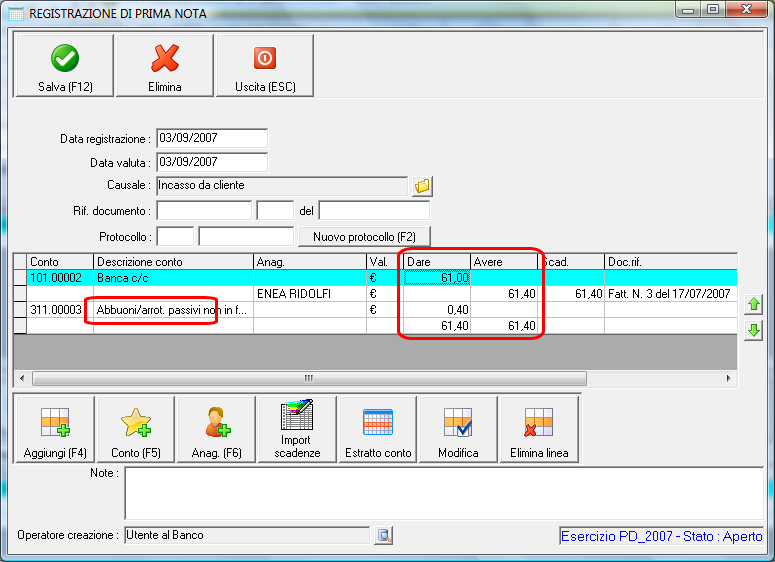The image size is (775, 562).
Task: Click the Dare column header
Action: (x=436, y=261)
